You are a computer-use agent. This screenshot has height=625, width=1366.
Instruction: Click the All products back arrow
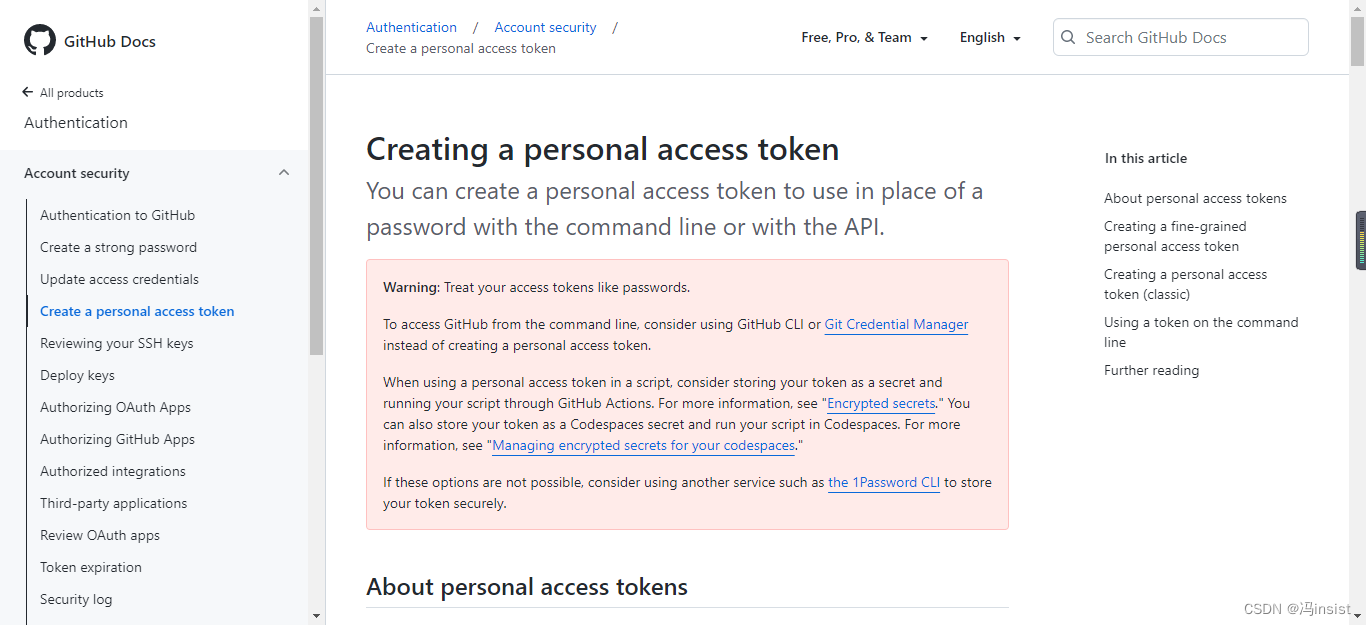pos(25,92)
